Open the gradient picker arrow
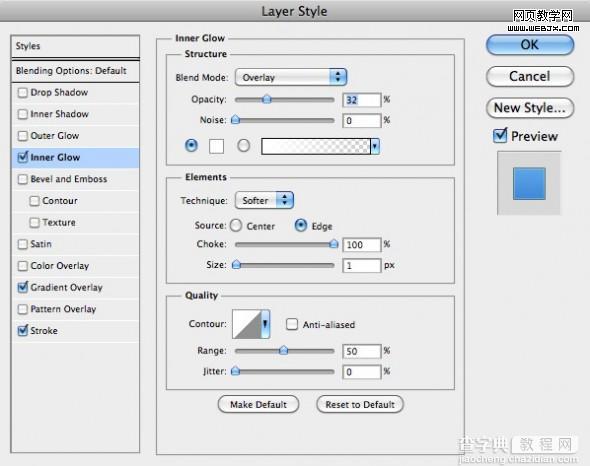Viewport: 590px width, 466px height. click(375, 146)
